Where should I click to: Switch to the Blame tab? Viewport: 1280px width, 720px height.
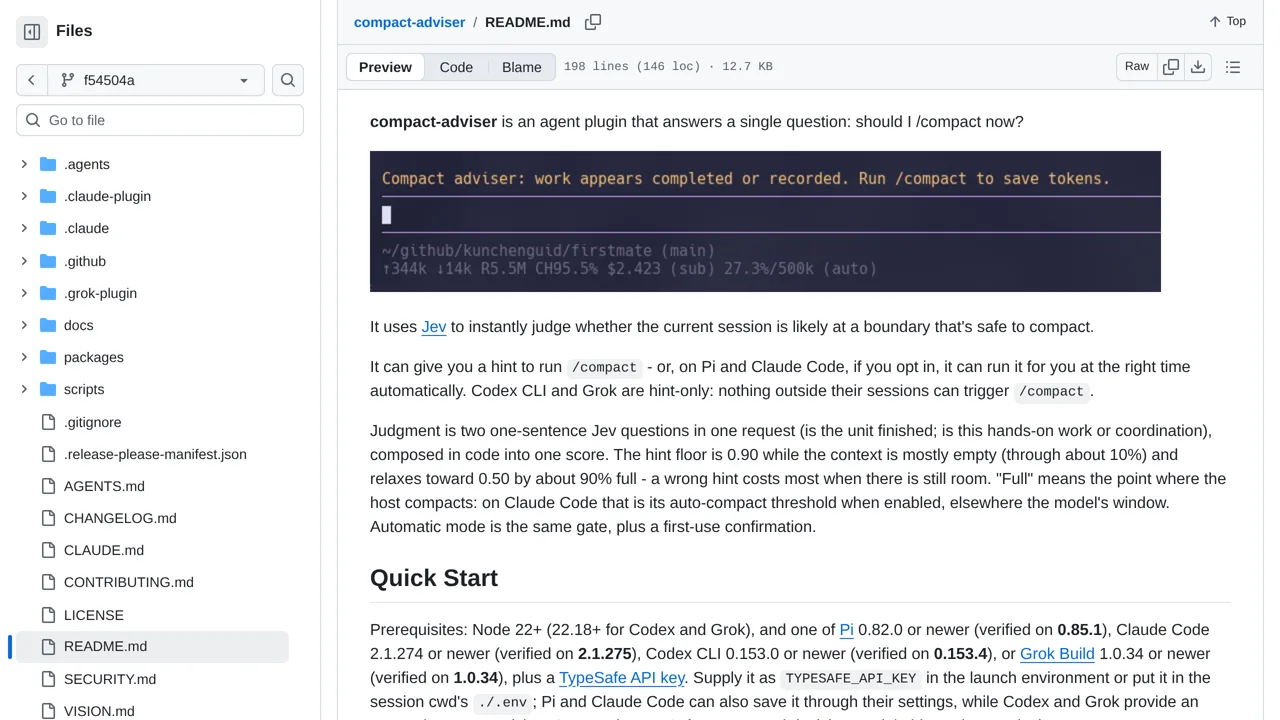coord(522,67)
